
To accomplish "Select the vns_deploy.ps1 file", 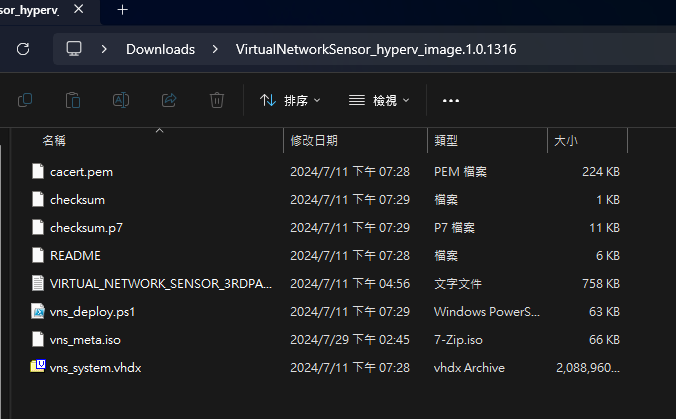I will pos(92,311).
